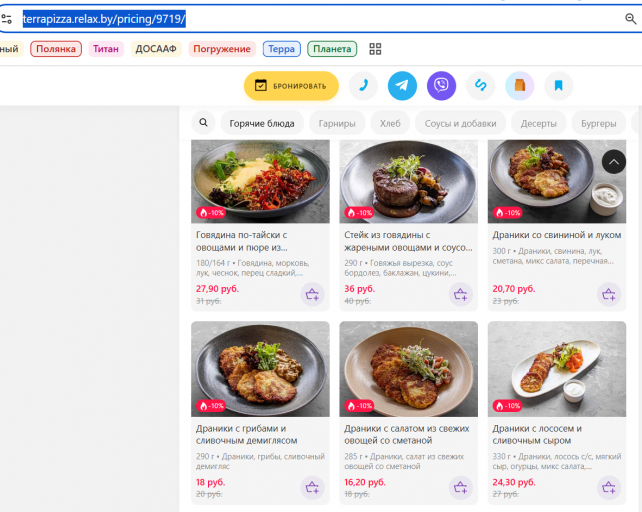Select the Горячие блюда category tab
Image resolution: width=642 pixels, height=512 pixels.
pos(262,123)
